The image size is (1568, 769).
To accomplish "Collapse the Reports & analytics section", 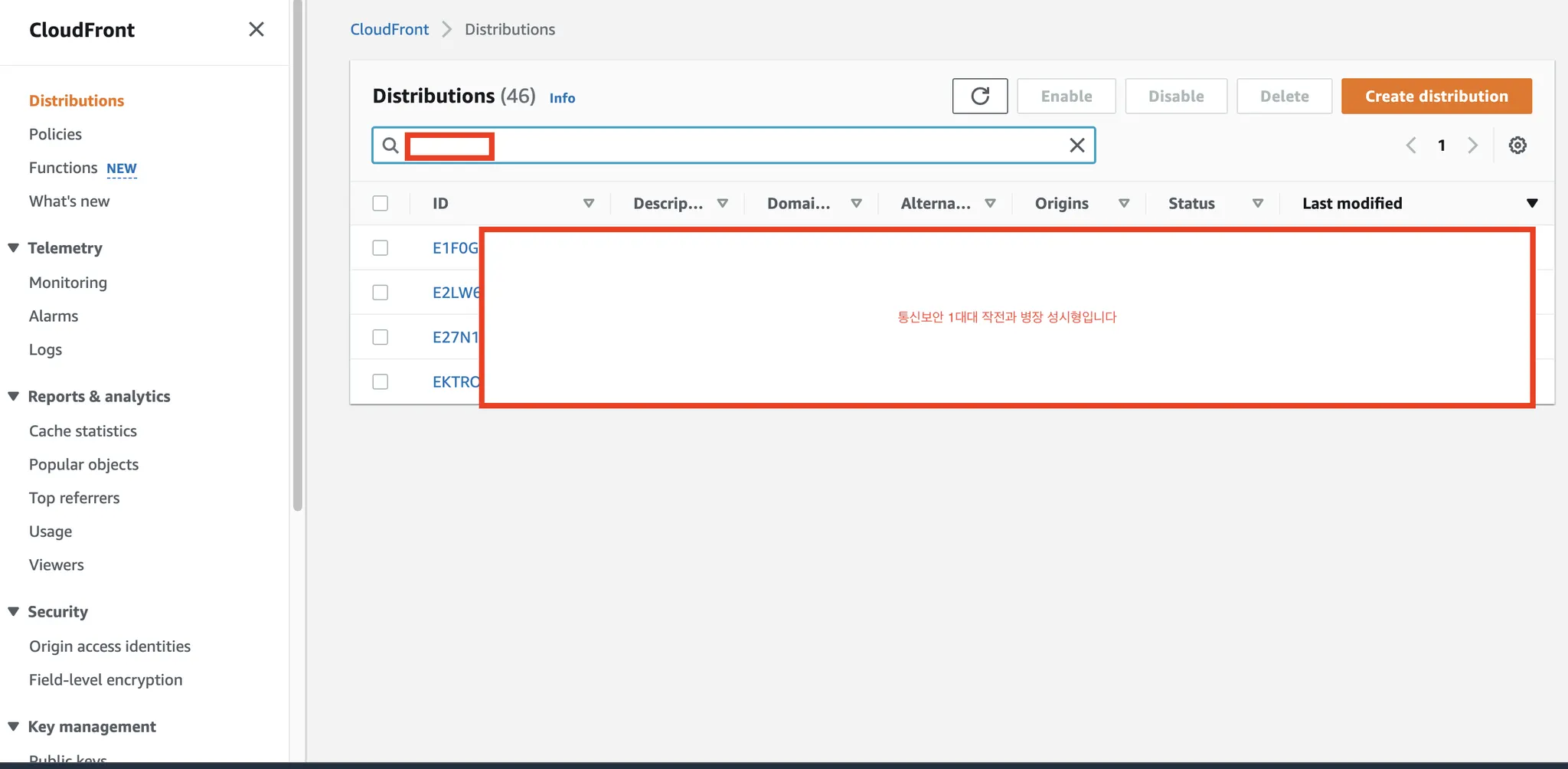I will tap(13, 396).
